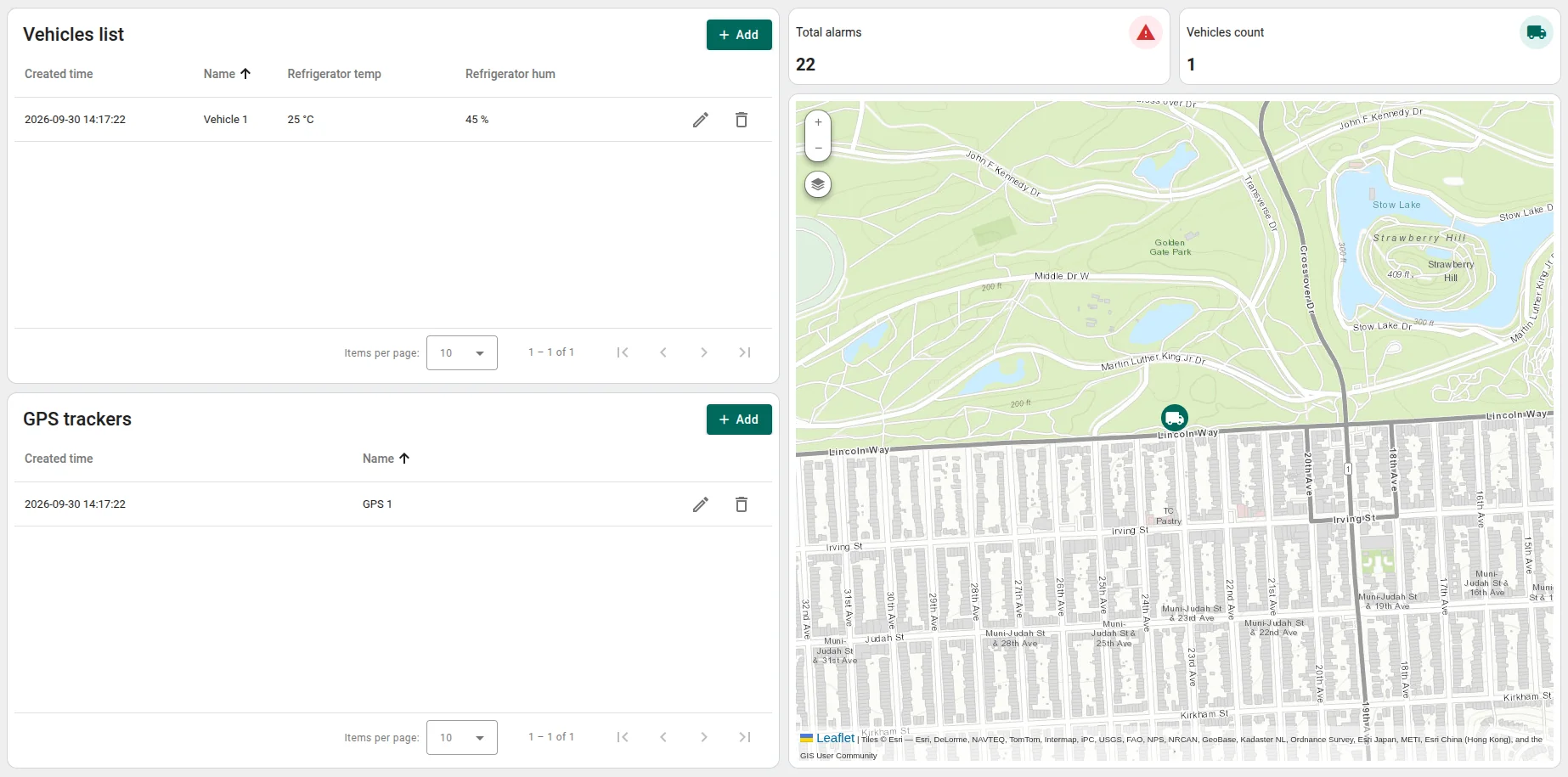
Task: Click the Vehicles count value 1
Action: click(x=1191, y=65)
